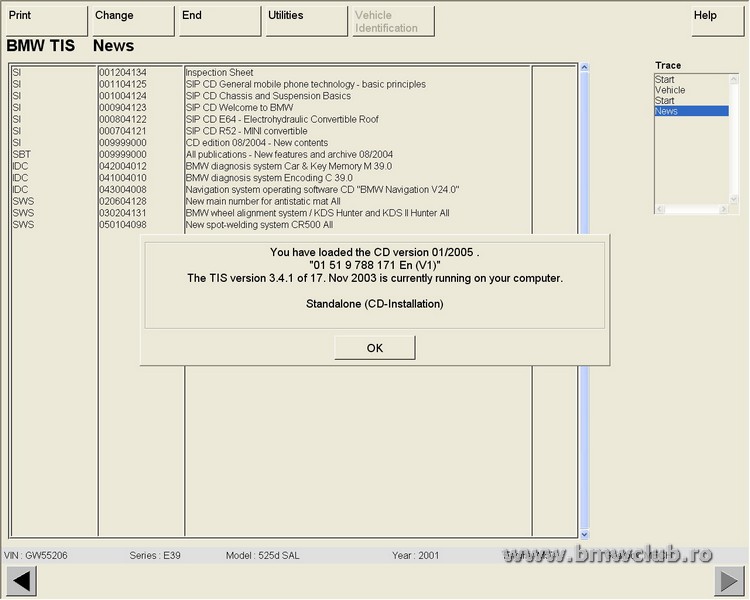
Task: Open New main number for antistatic mat
Action: click(x=263, y=201)
